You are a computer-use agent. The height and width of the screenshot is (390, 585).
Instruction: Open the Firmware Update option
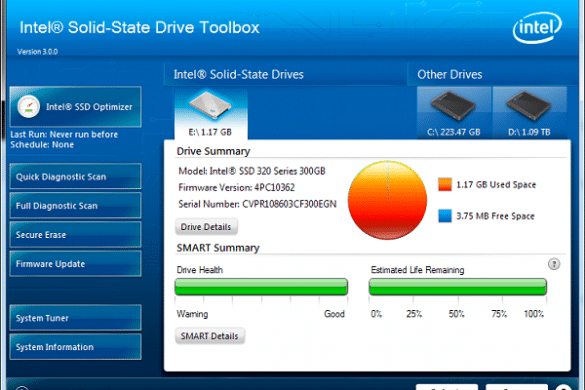tap(75, 263)
